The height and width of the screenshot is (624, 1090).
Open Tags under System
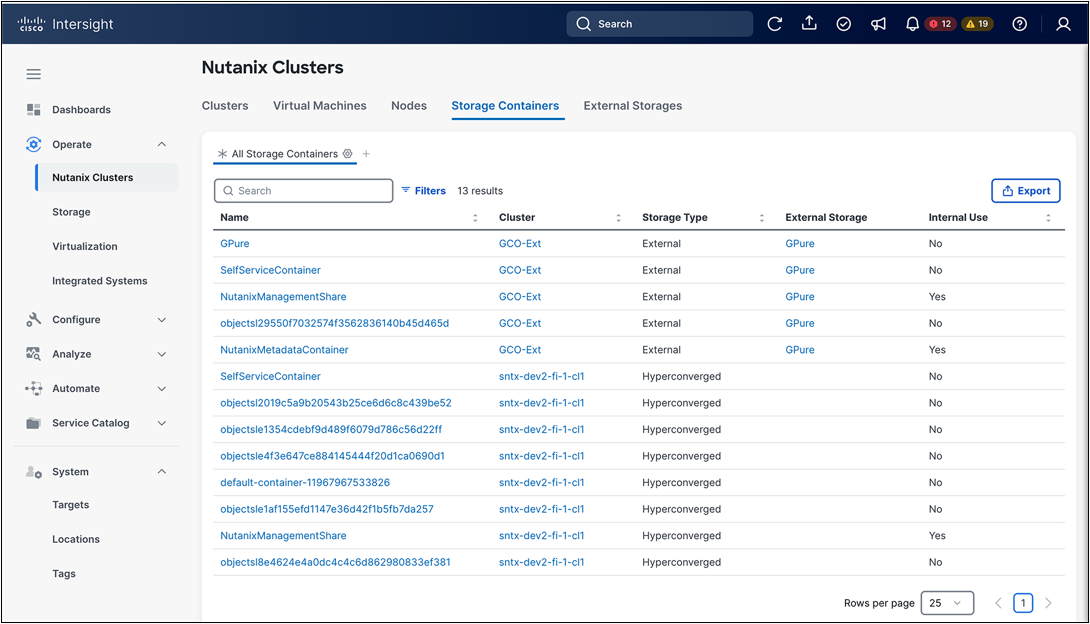[64, 573]
